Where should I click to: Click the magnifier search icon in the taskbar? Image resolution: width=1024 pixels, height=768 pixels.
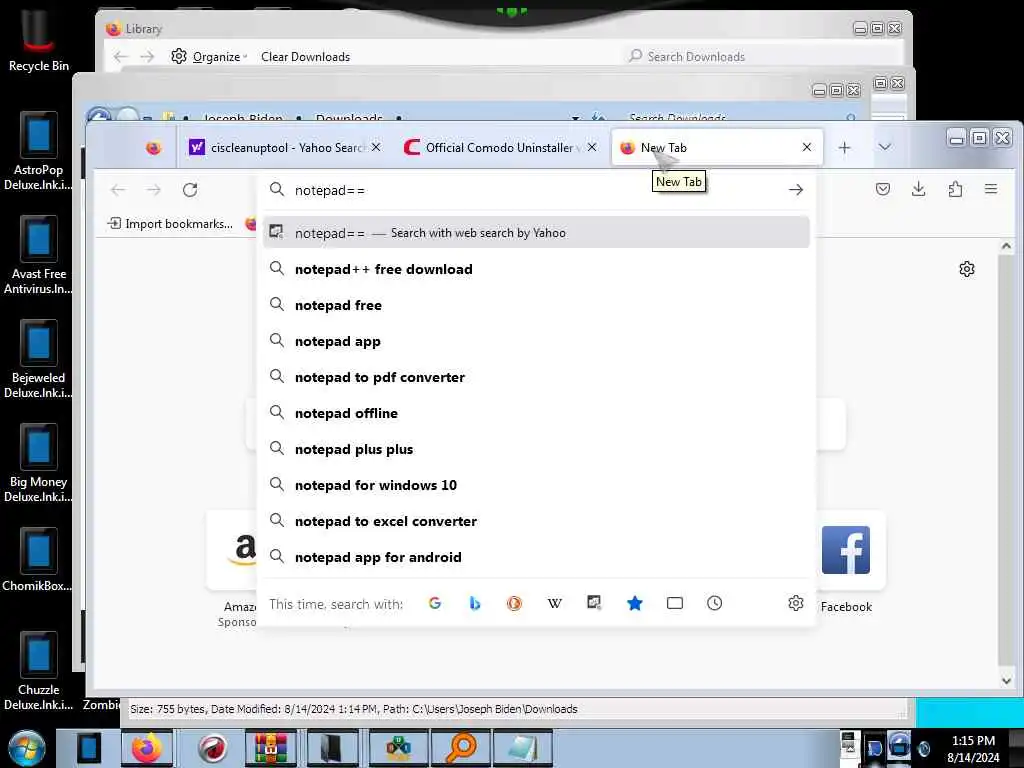click(460, 748)
